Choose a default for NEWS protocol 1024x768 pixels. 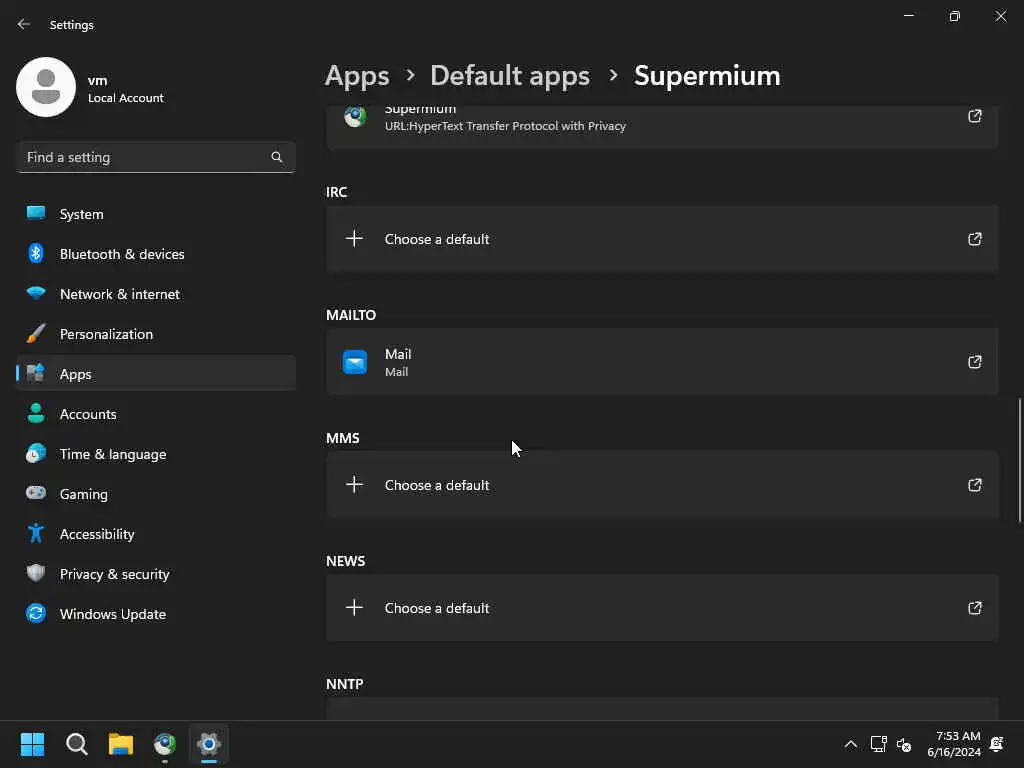pos(437,608)
